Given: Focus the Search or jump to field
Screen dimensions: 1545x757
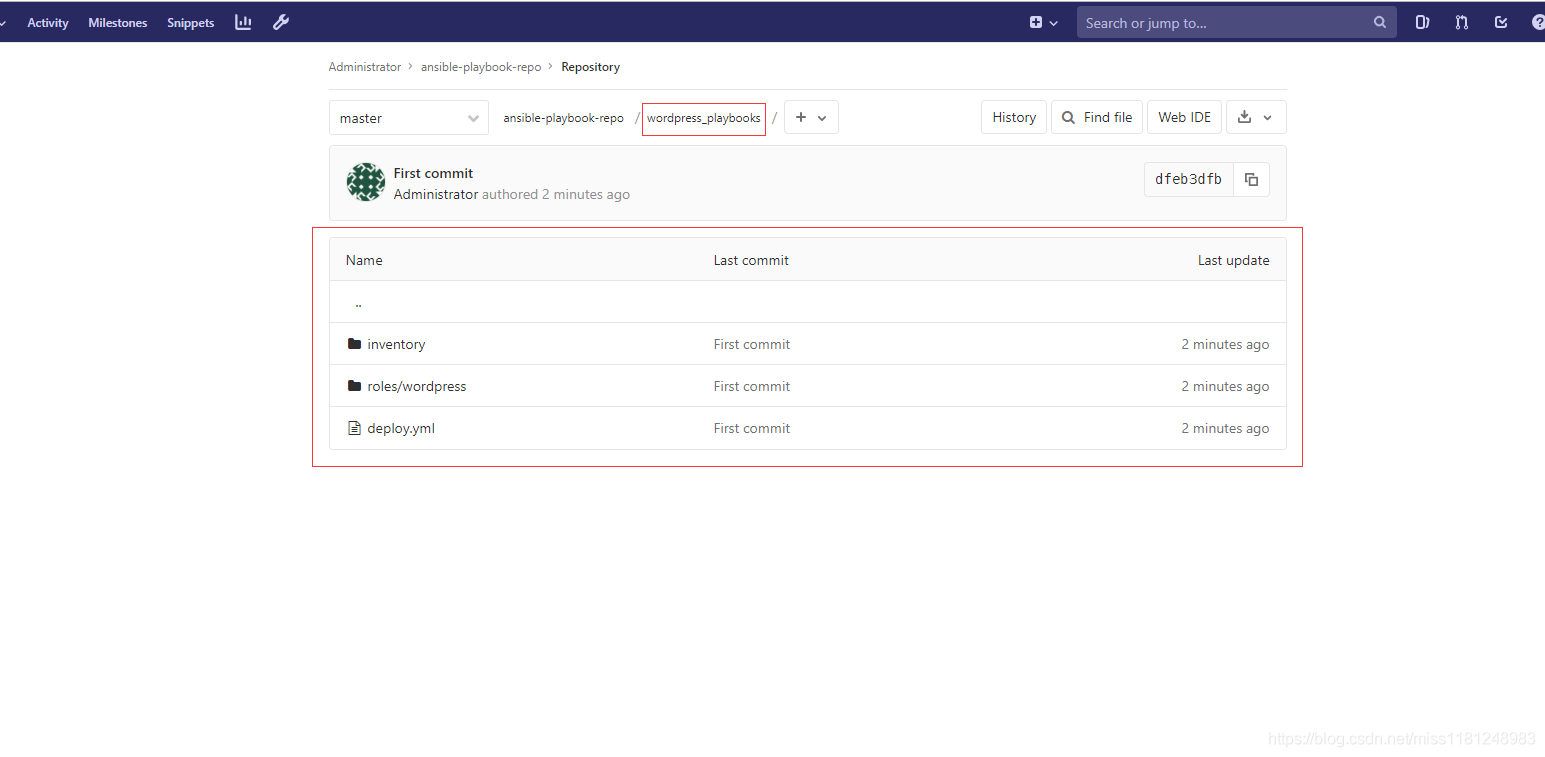Looking at the screenshot, I should point(1236,22).
